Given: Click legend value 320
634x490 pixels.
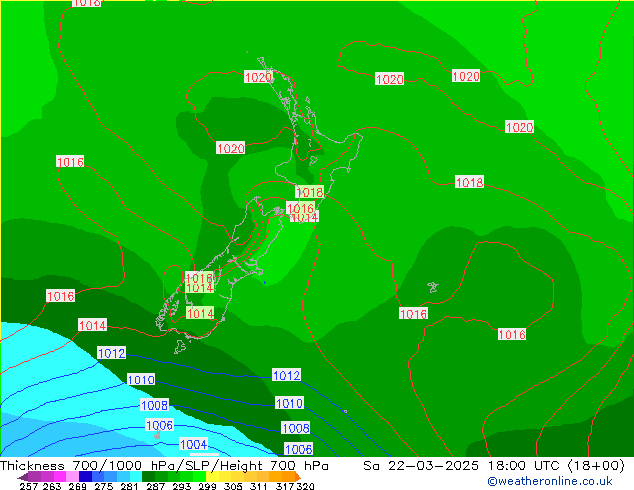Looking at the screenshot, I should [305, 486].
